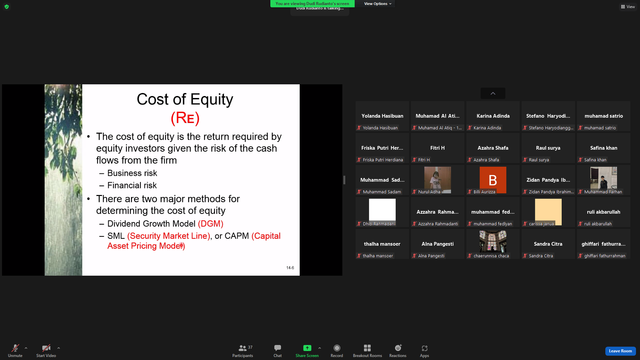Screen dimensions: 640x360
Task: Select carissa janua's yellow avatar tile
Action: point(548,211)
